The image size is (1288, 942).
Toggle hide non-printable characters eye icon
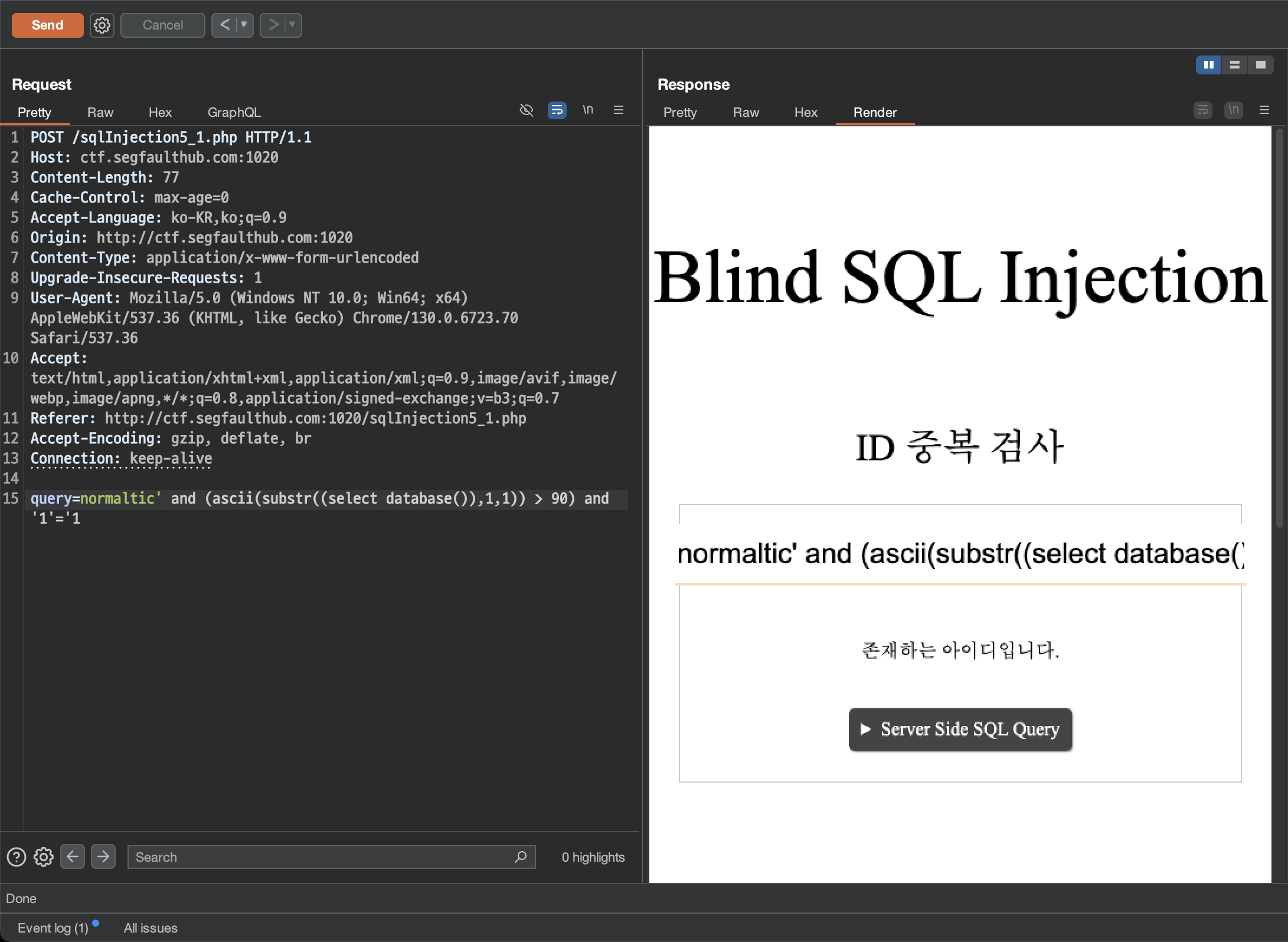[526, 110]
